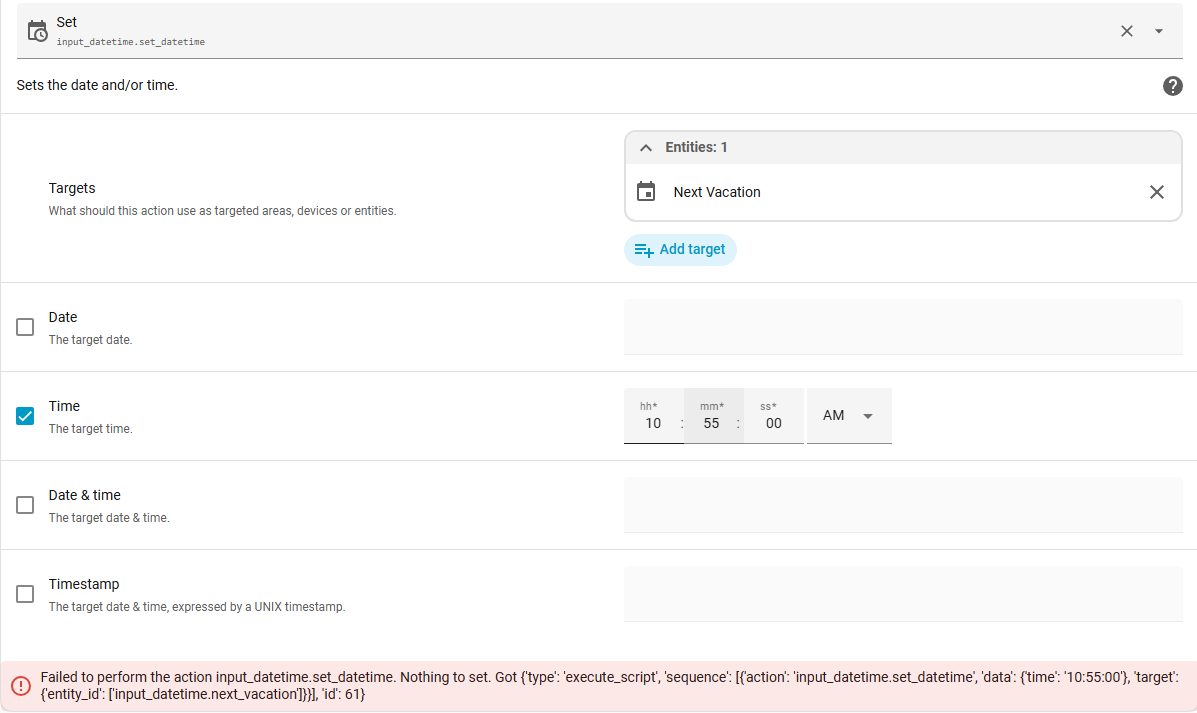Screen dimensions: 1197x713
Task: Click the seconds field showing 00
Action: tap(773, 423)
